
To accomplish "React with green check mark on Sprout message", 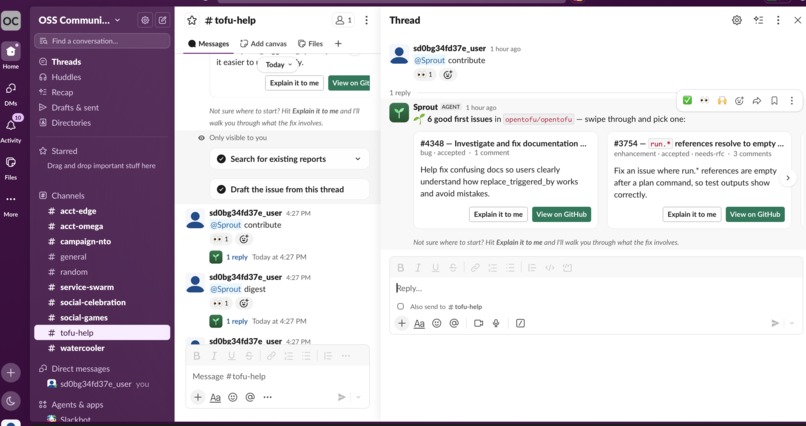I will (687, 101).
